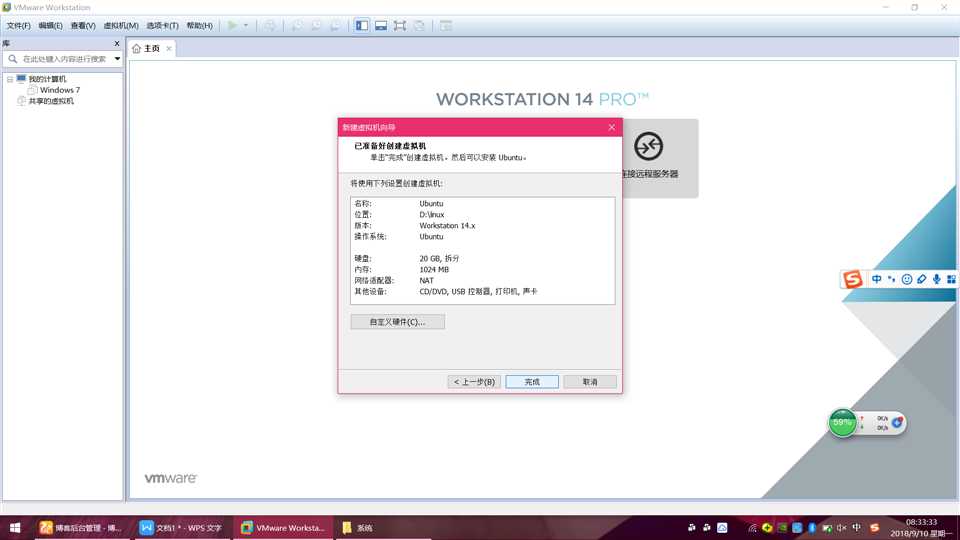Click the Unity mode toolbar icon
The width and height of the screenshot is (960, 540).
tap(419, 25)
